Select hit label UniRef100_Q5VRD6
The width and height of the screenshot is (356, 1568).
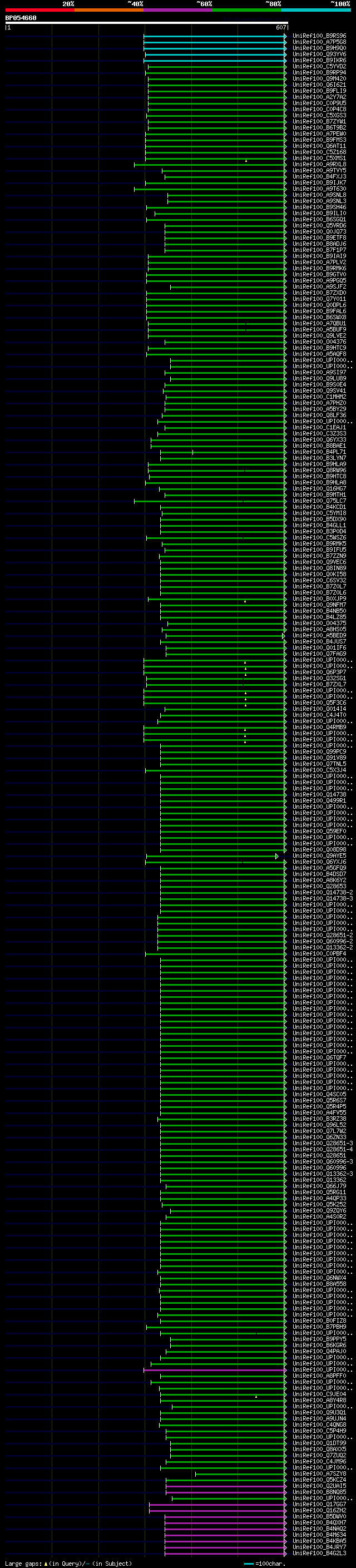tap(319, 225)
